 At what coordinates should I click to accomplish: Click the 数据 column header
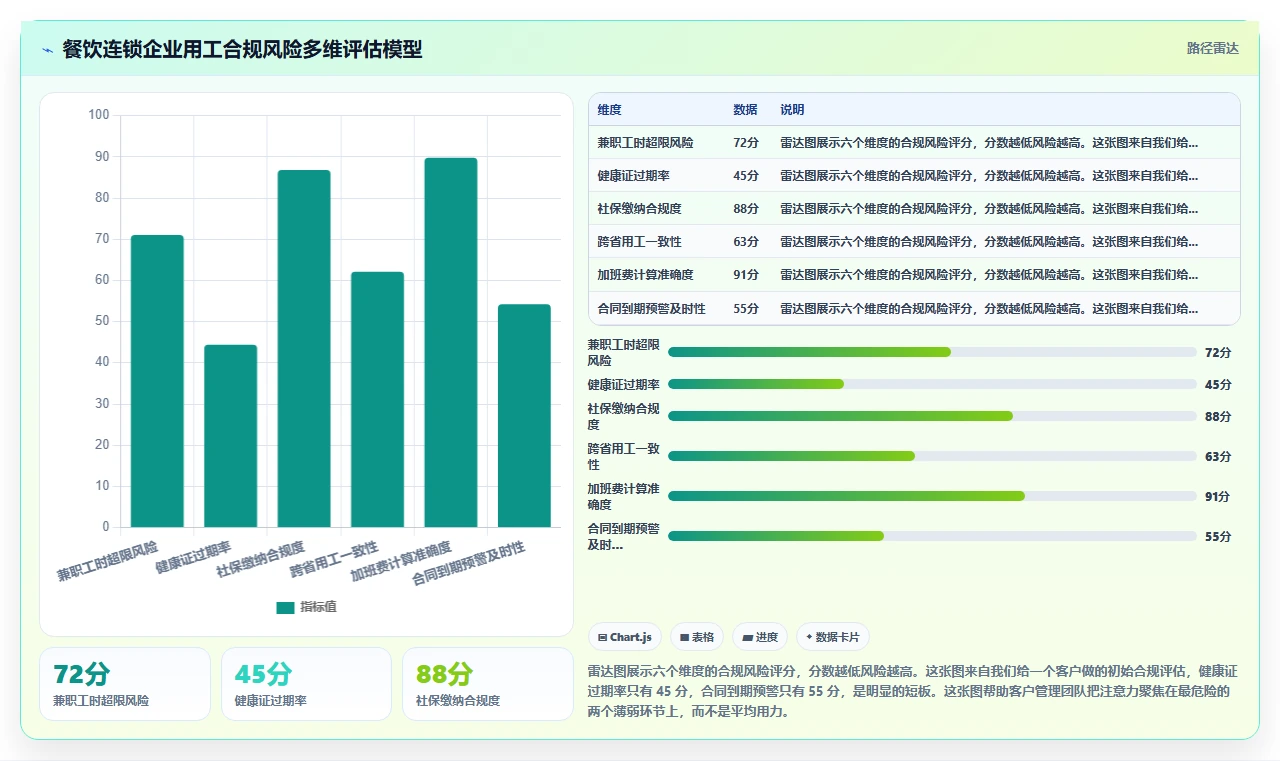click(x=745, y=110)
